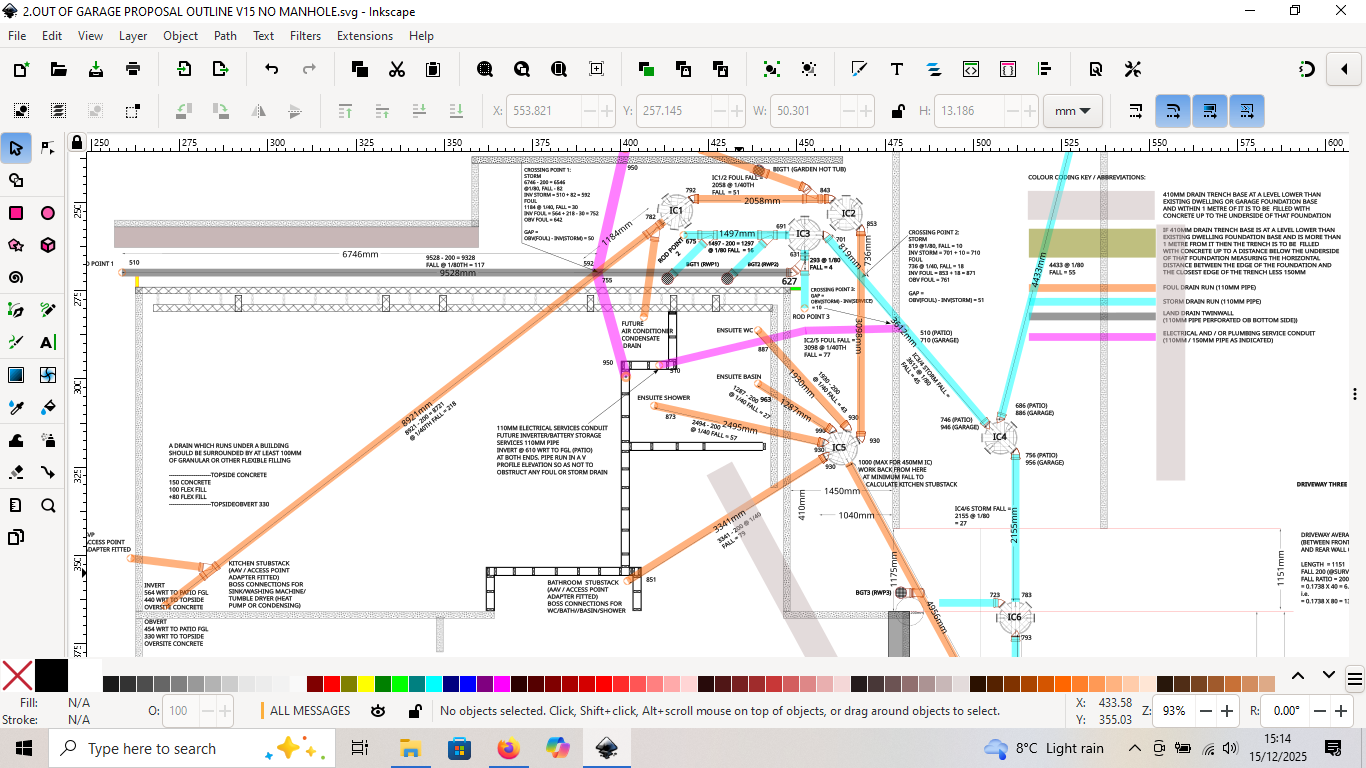This screenshot has width=1366, height=768.
Task: Select the Eraser tool
Action: click(x=16, y=472)
